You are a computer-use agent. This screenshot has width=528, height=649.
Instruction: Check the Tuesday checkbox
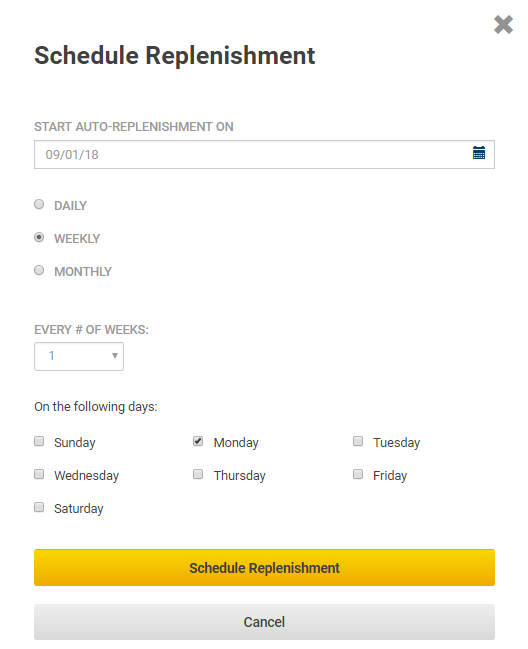coord(358,441)
